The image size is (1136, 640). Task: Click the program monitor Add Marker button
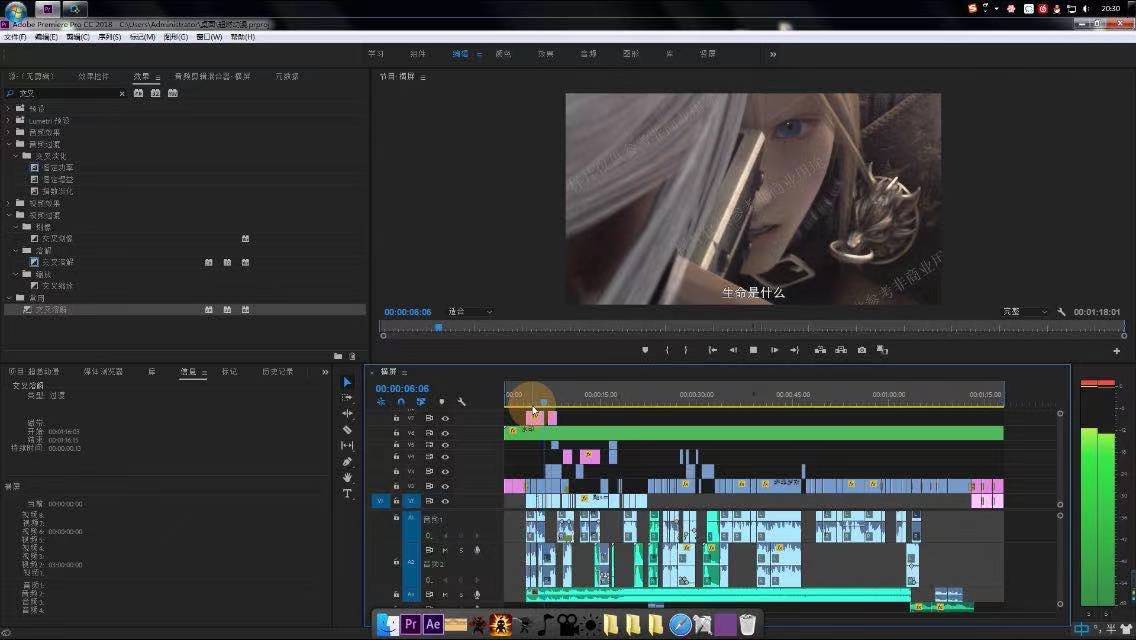click(x=645, y=350)
